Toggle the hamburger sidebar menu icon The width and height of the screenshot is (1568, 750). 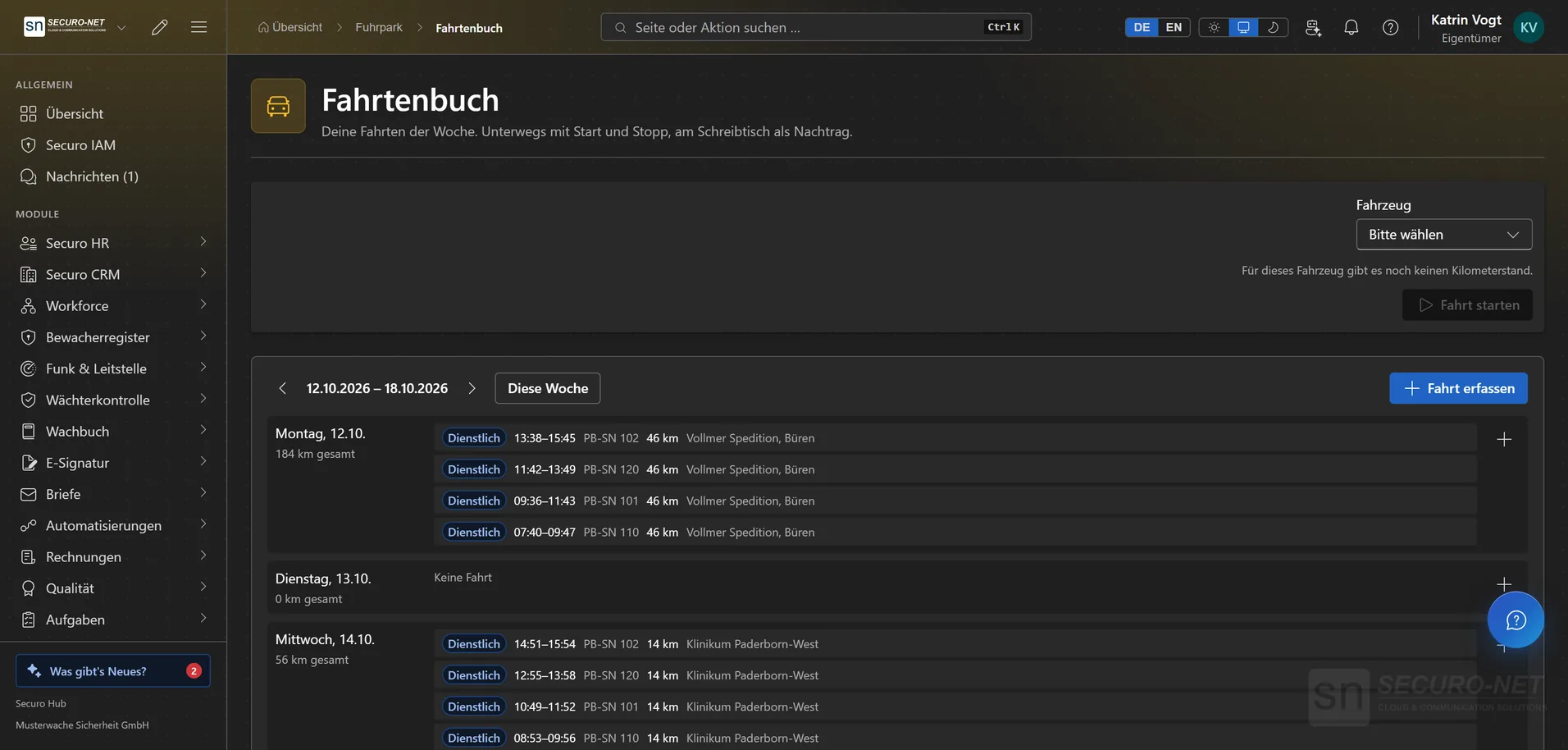tap(198, 27)
